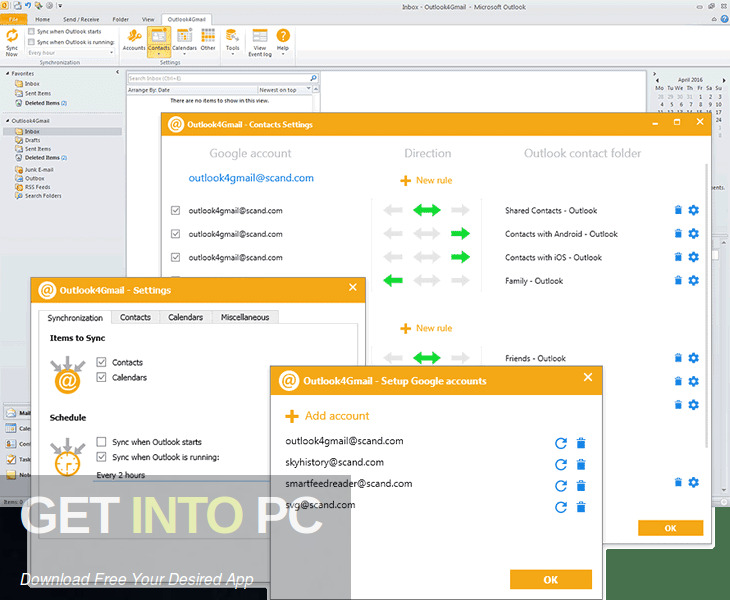Screen dimensions: 730x600
Task: Click OK in Setup Google accounts
Action: [551, 580]
